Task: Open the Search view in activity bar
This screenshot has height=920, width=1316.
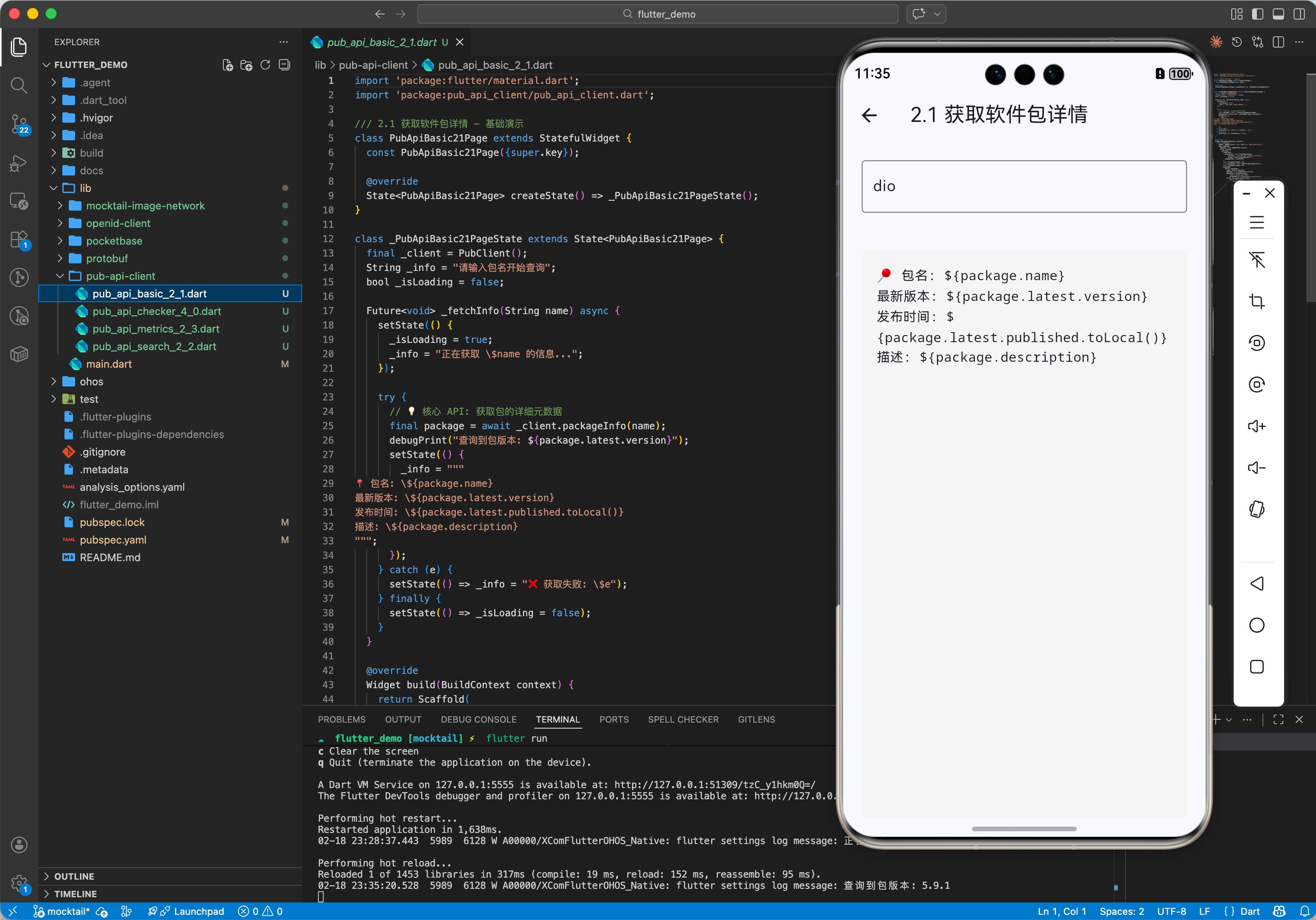Action: [19, 86]
